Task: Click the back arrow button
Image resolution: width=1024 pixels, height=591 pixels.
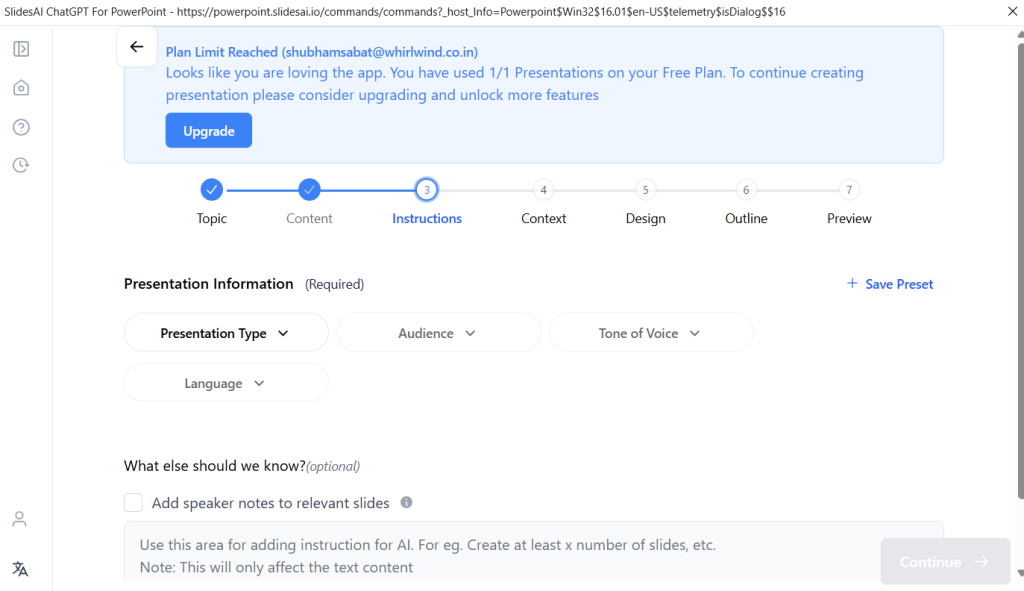Action: [137, 47]
